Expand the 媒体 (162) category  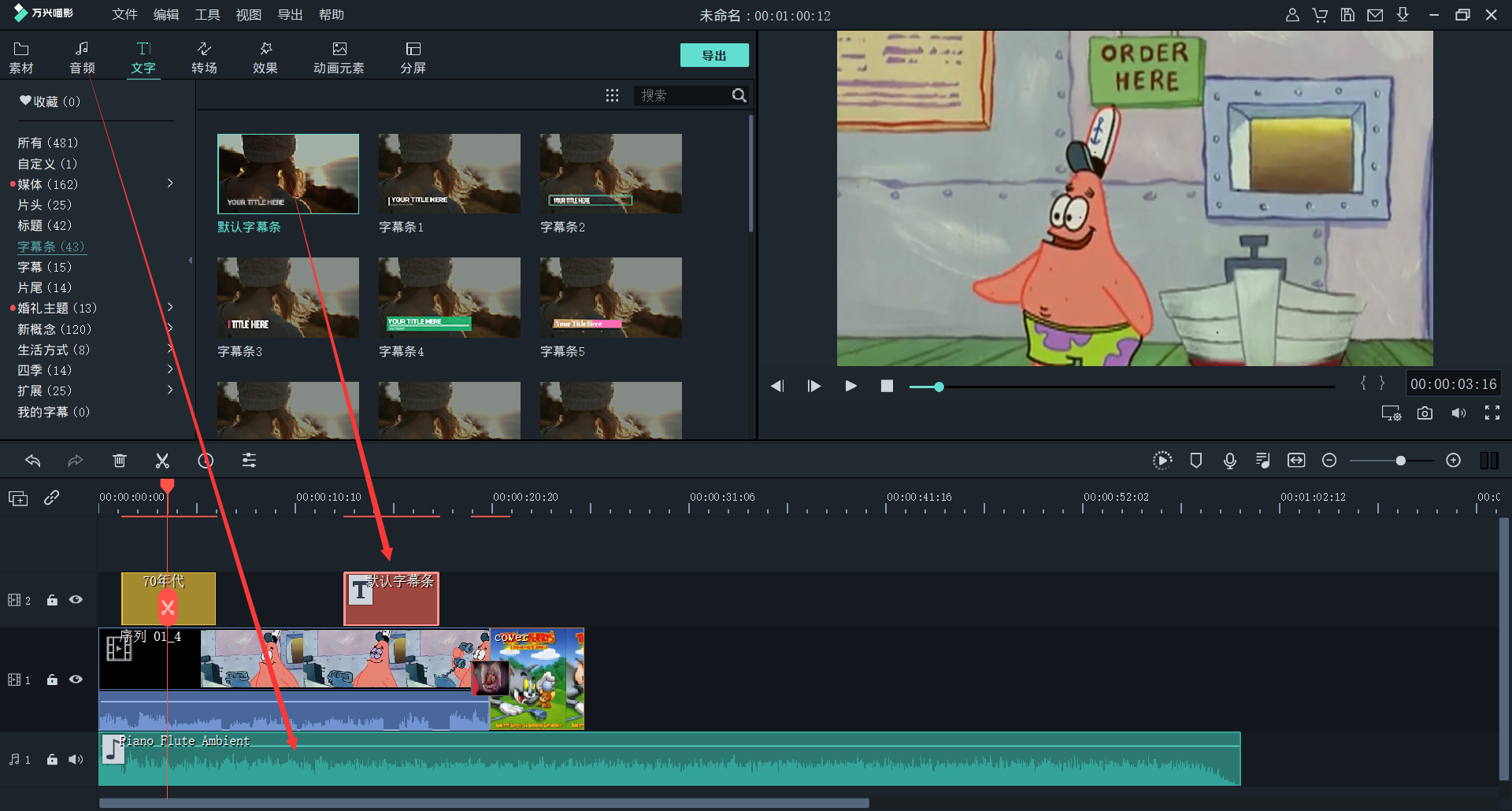[170, 183]
